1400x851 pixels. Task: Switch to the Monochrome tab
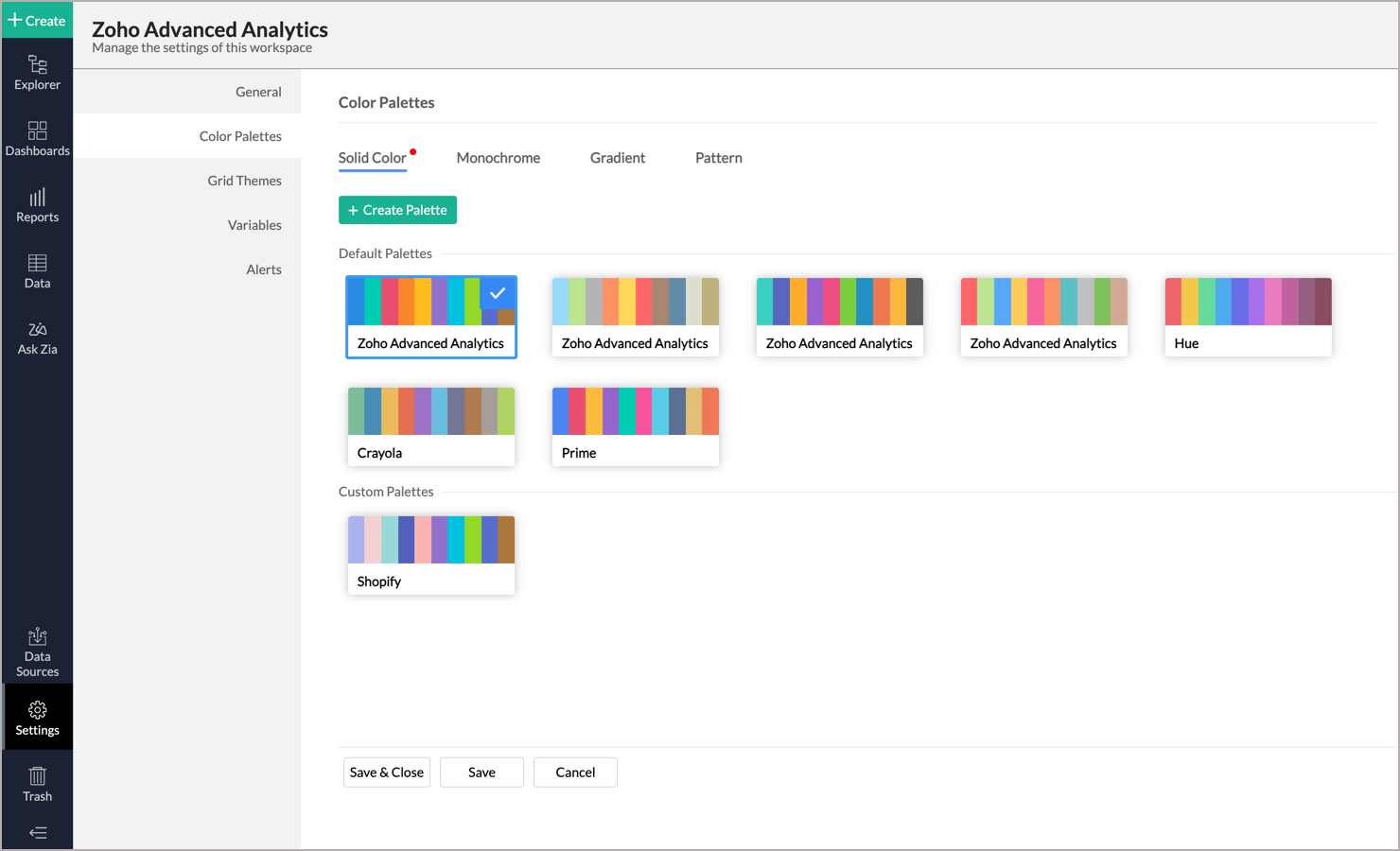coord(499,158)
